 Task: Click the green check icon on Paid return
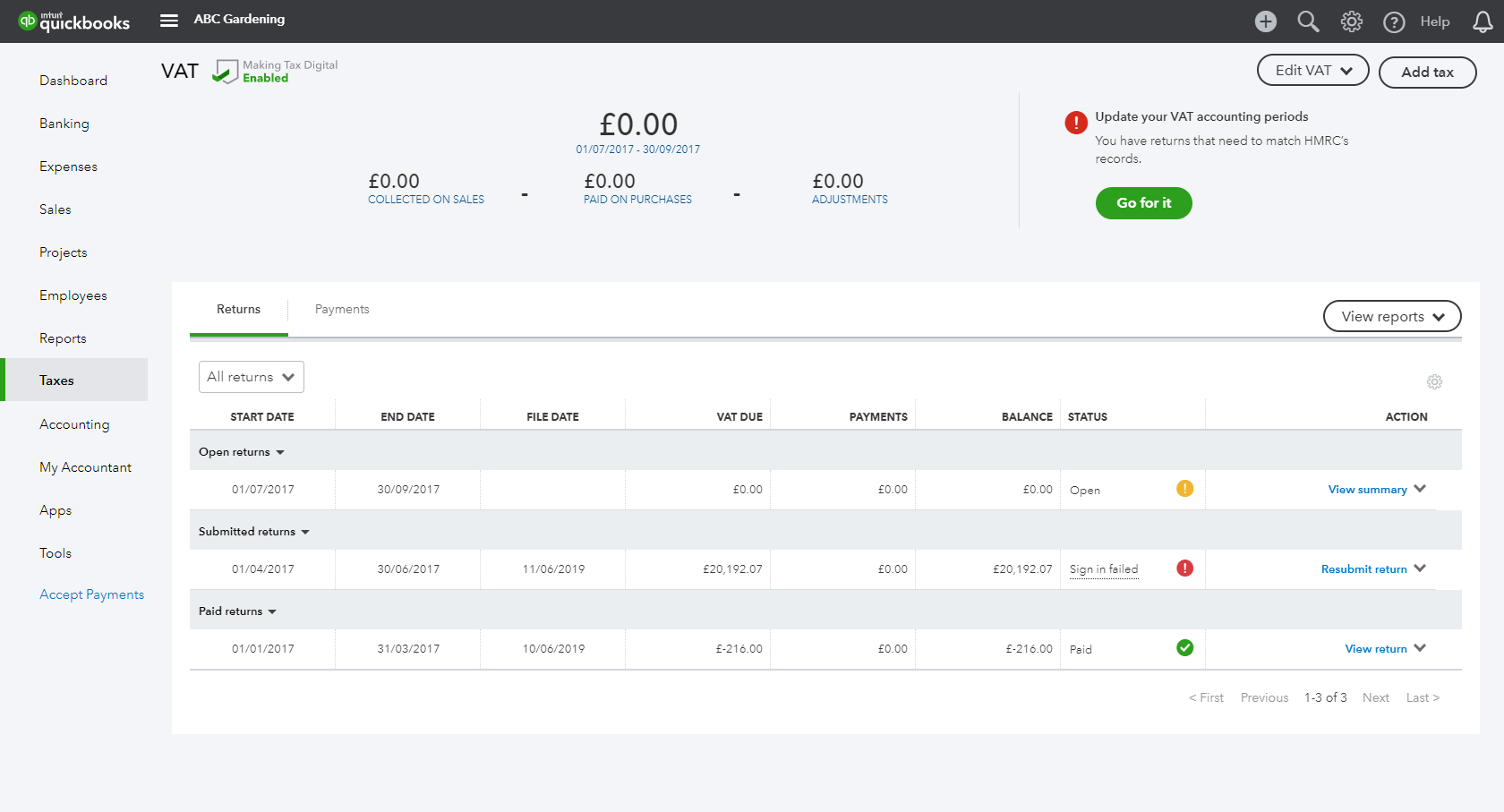pos(1184,647)
